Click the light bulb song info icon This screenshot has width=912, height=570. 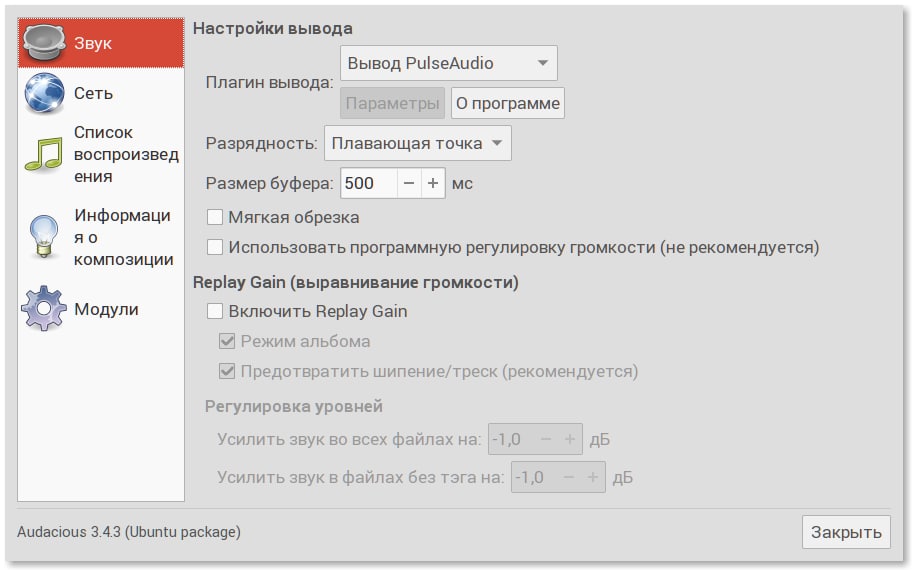click(44, 237)
